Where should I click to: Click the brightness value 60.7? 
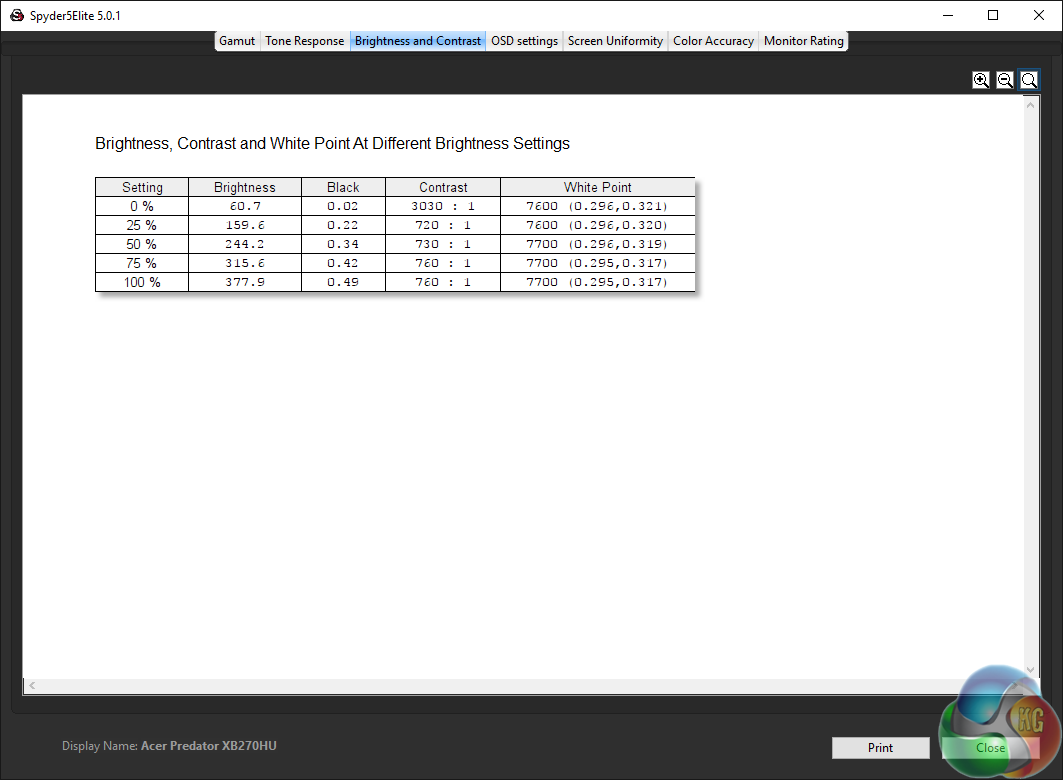[x=245, y=206]
